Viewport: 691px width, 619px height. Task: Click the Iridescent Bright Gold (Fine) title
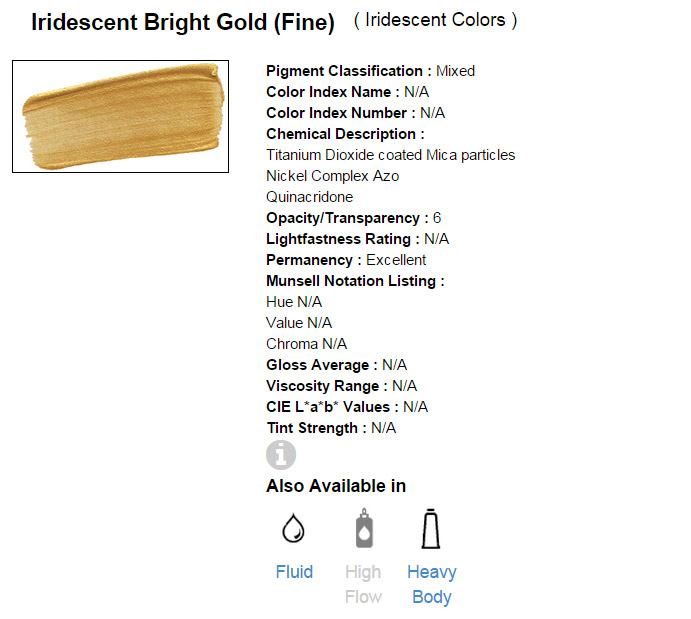point(183,23)
